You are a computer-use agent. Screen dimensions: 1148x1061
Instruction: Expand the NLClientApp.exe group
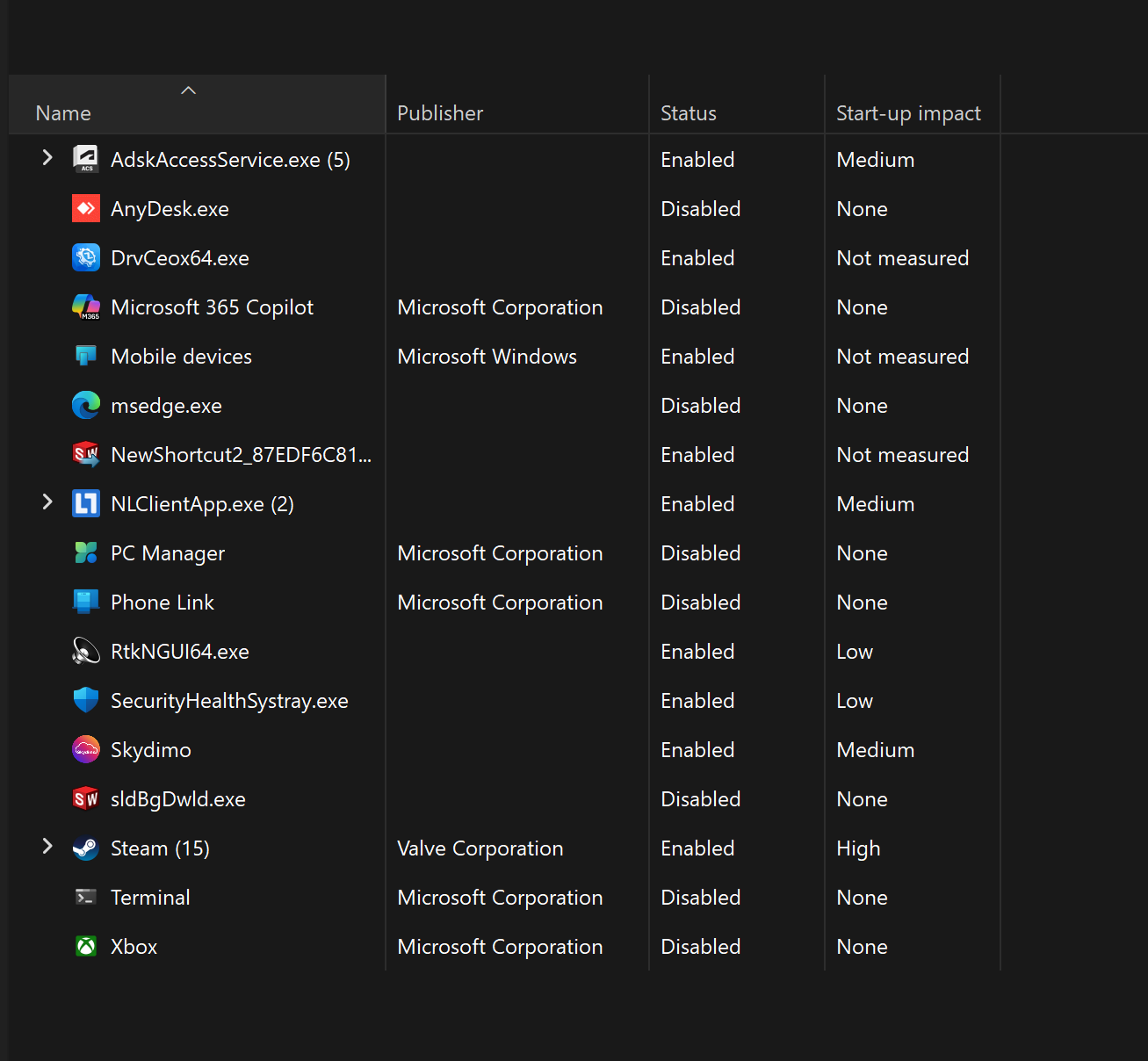47,502
